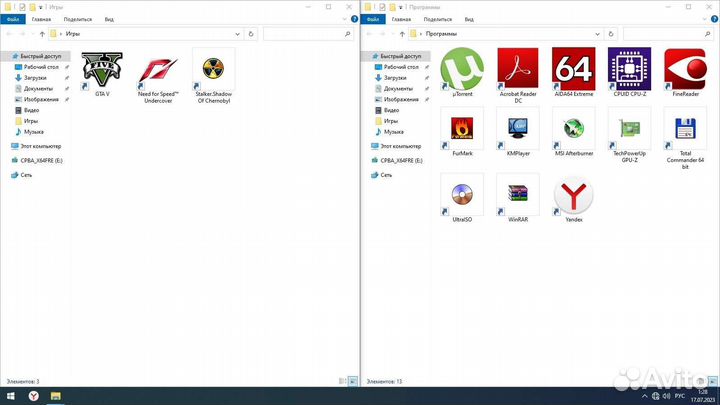
Task: Open Главная tab in Игры window
Action: (41, 19)
